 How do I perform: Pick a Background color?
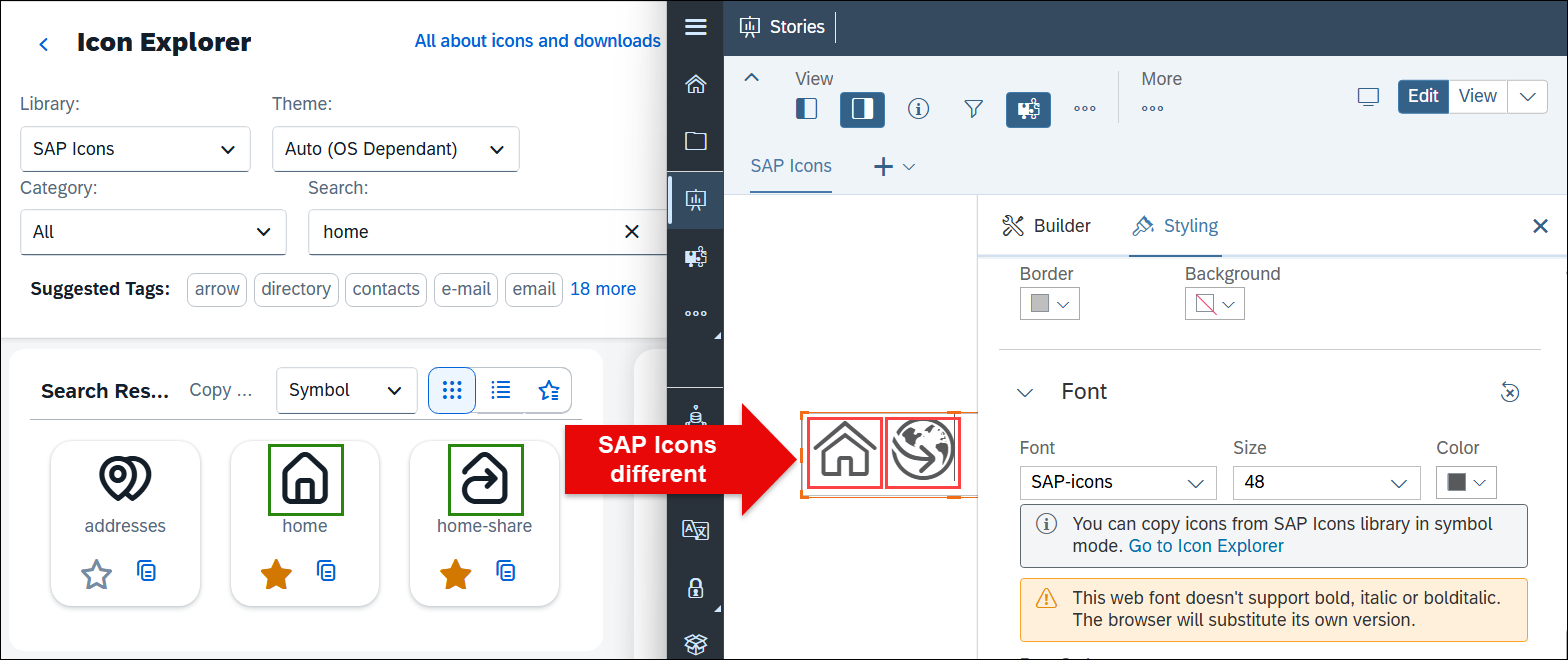1215,304
